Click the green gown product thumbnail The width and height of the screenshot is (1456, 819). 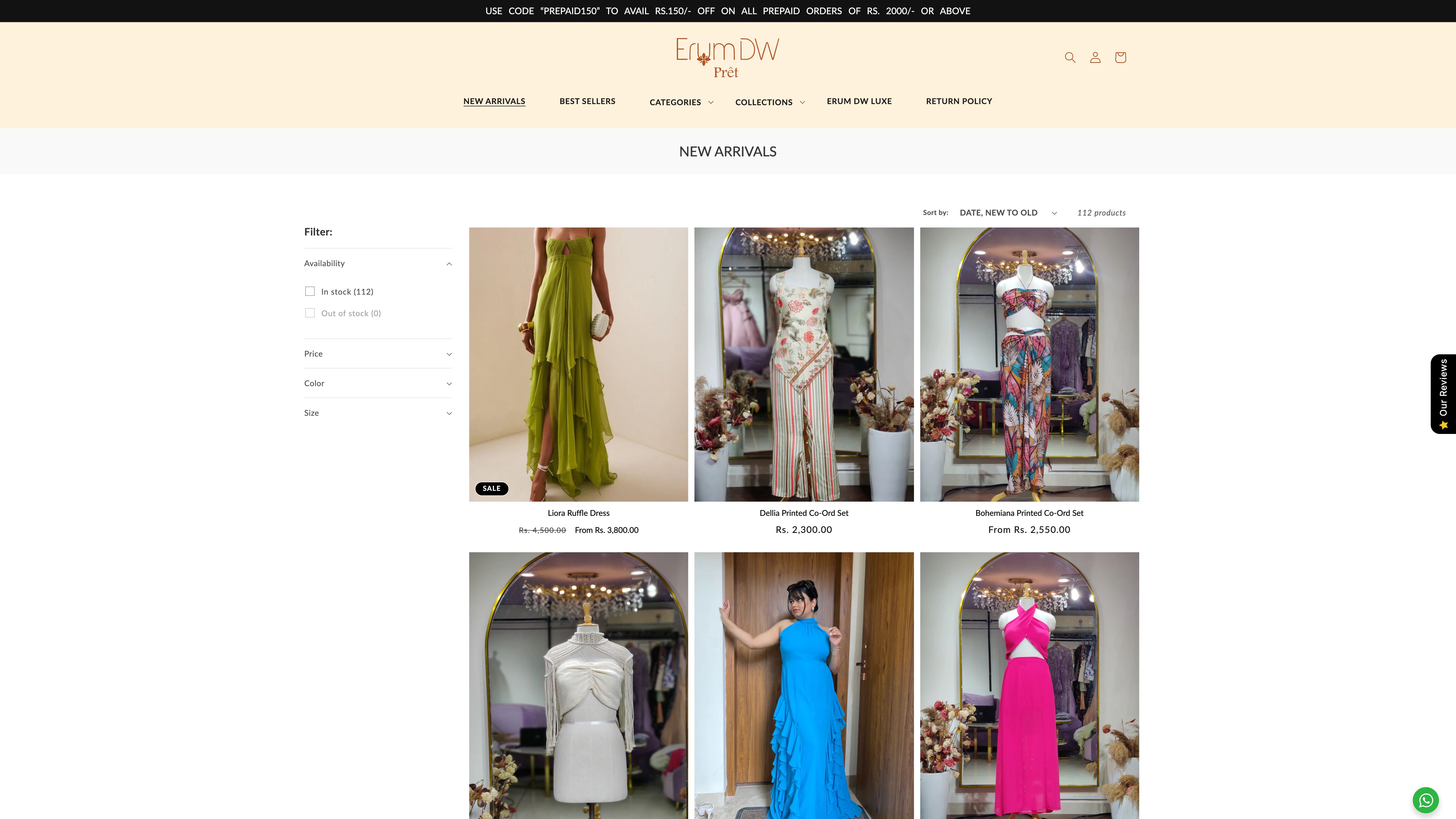coord(578,364)
